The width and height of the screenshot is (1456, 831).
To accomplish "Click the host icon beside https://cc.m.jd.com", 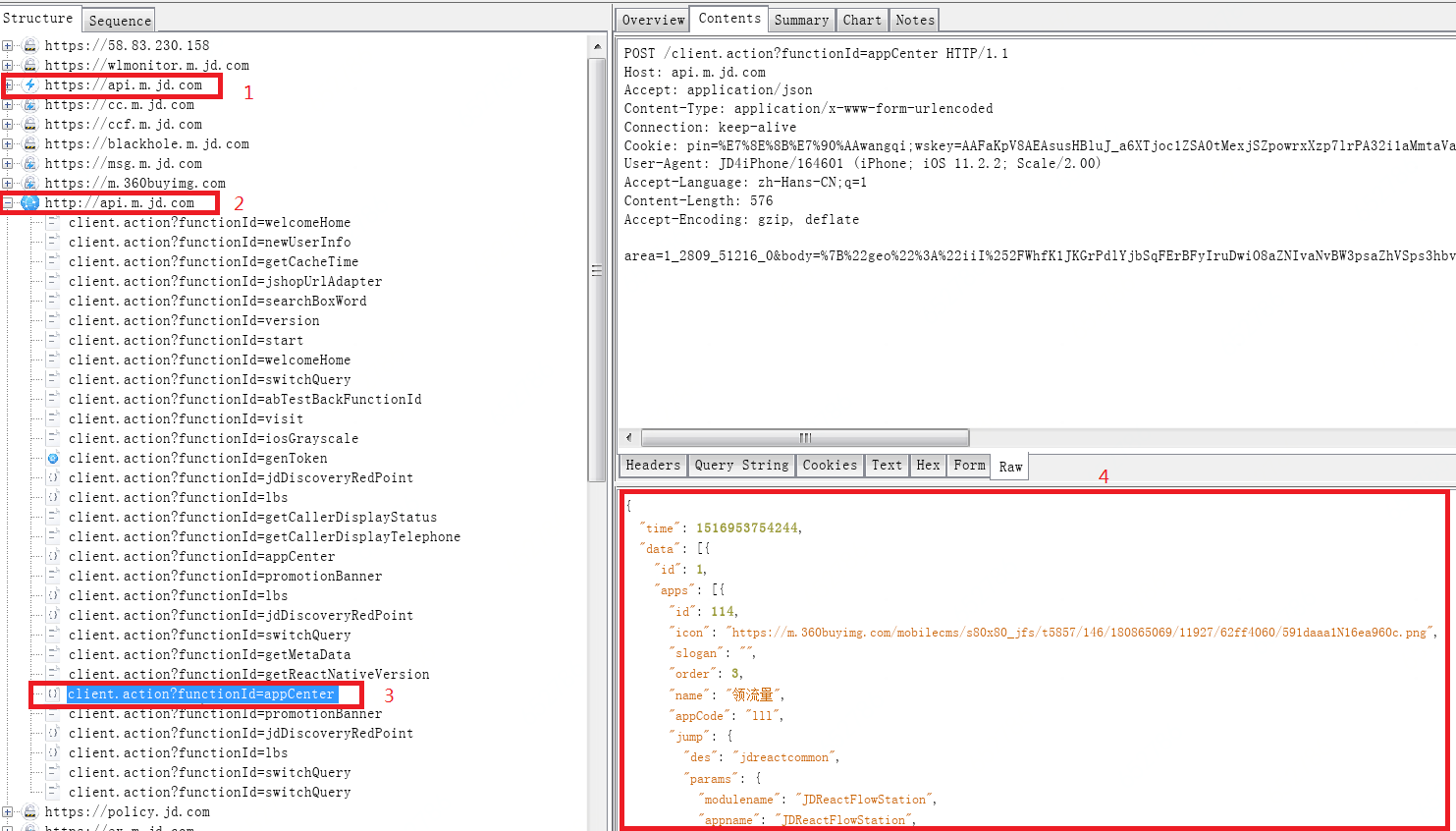I will tap(30, 104).
